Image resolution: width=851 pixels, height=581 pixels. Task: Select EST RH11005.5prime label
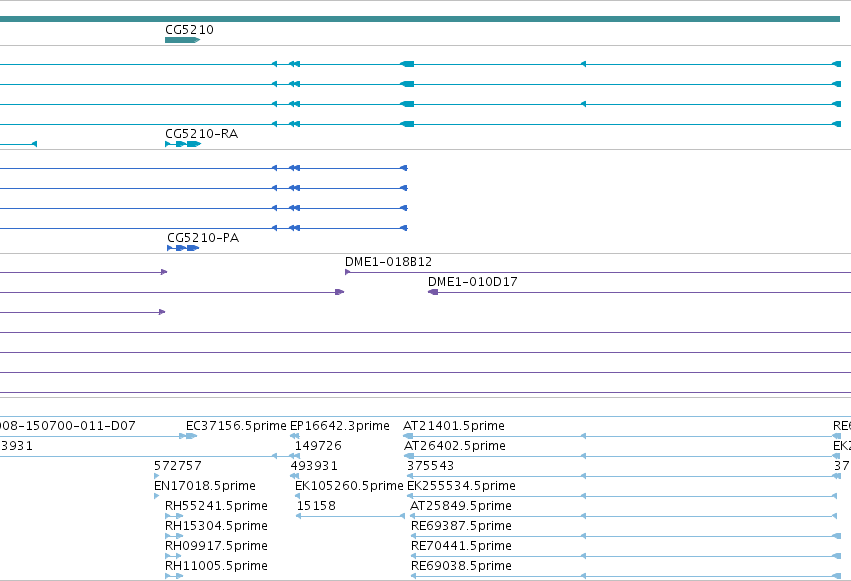[216, 566]
